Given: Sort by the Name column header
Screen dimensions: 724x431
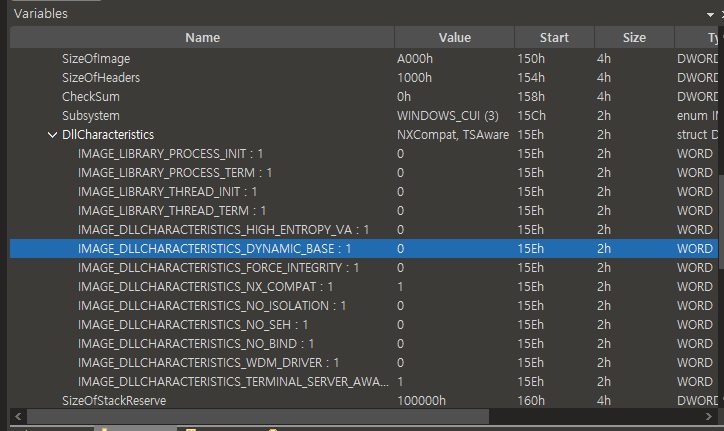Looking at the screenshot, I should (x=202, y=37).
